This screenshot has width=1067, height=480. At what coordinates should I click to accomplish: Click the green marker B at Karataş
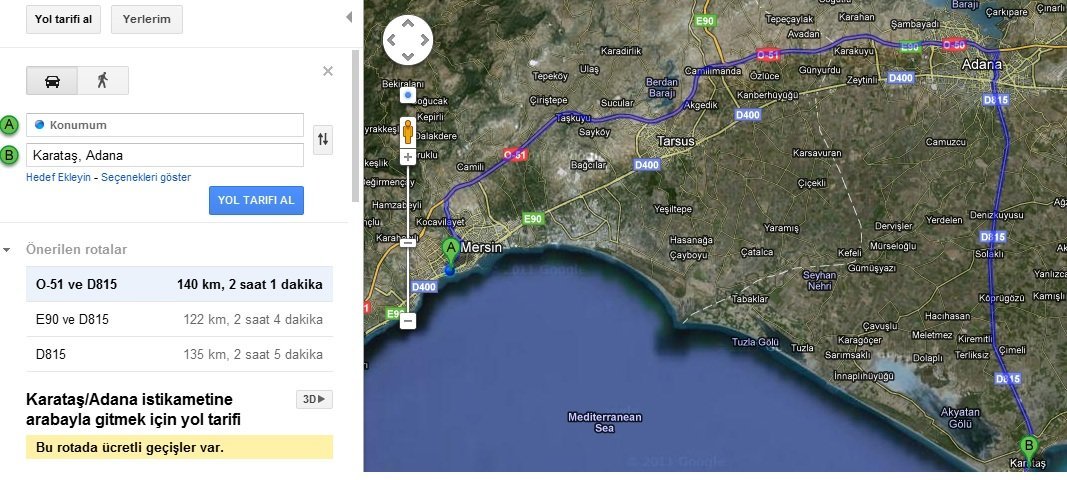[x=1028, y=448]
